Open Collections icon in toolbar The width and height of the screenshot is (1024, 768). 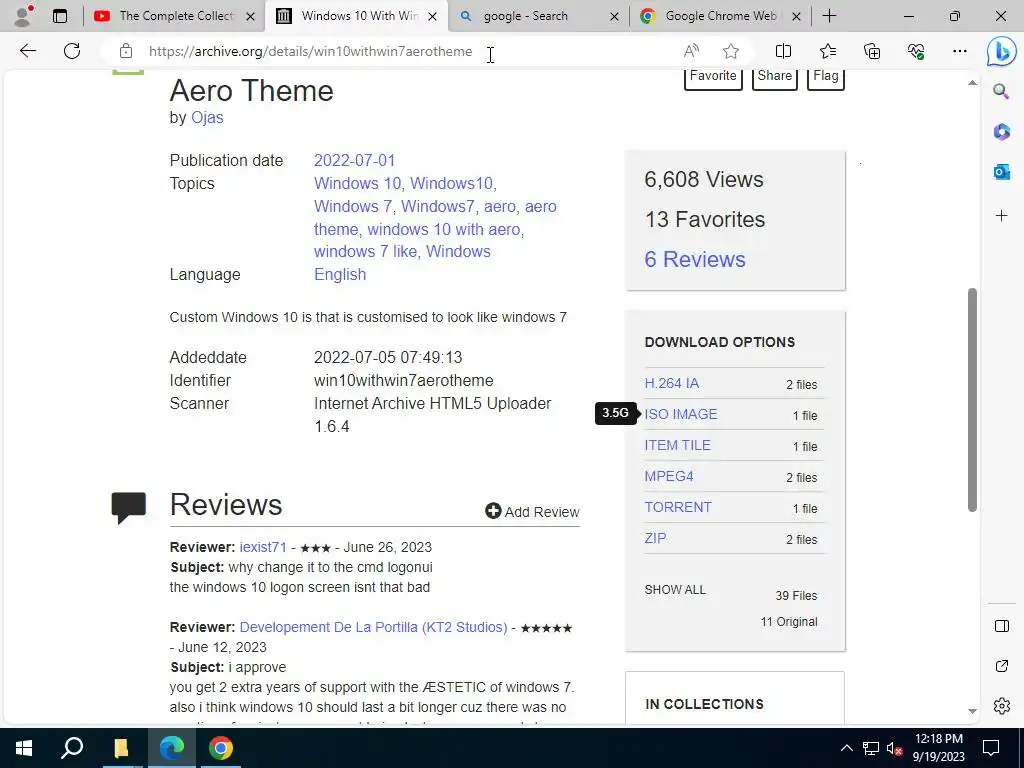point(872,51)
